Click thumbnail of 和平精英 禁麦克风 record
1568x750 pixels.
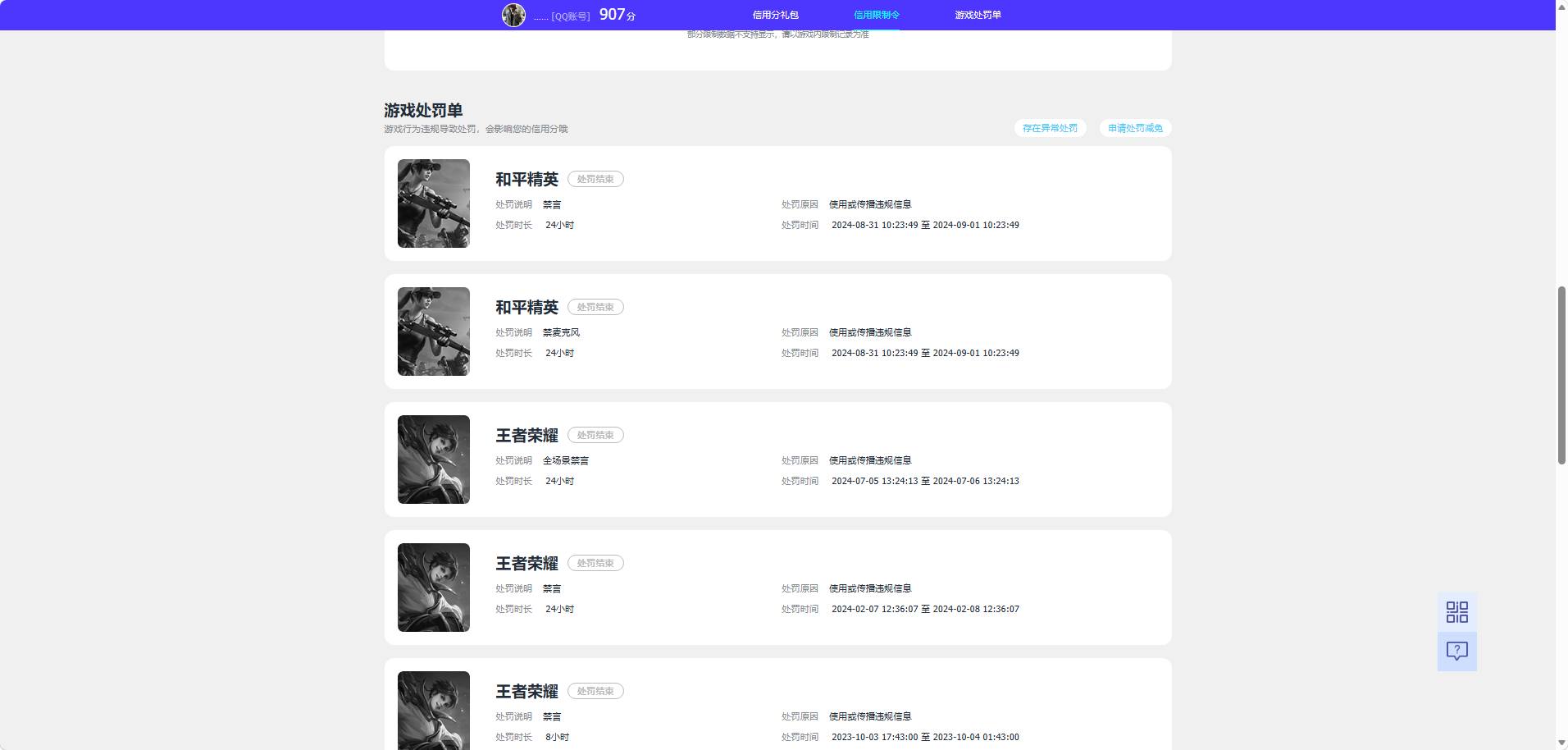(x=434, y=332)
